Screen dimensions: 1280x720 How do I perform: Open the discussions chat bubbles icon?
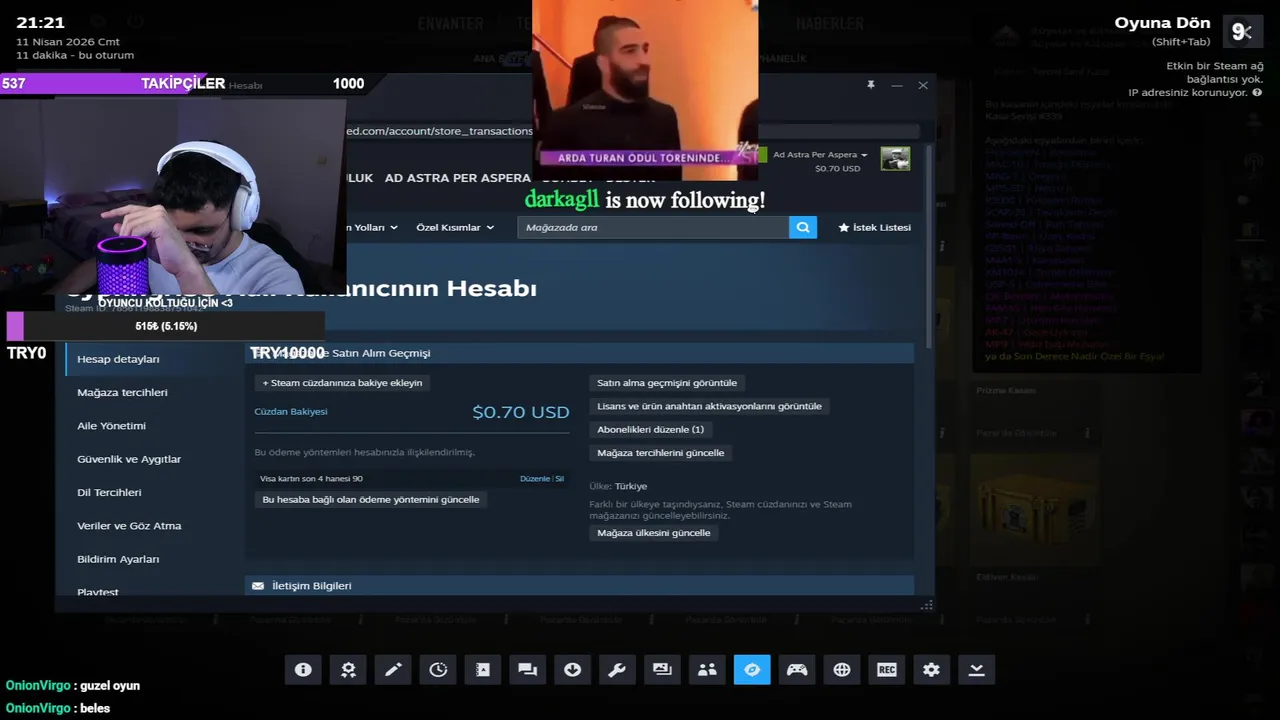coord(527,670)
